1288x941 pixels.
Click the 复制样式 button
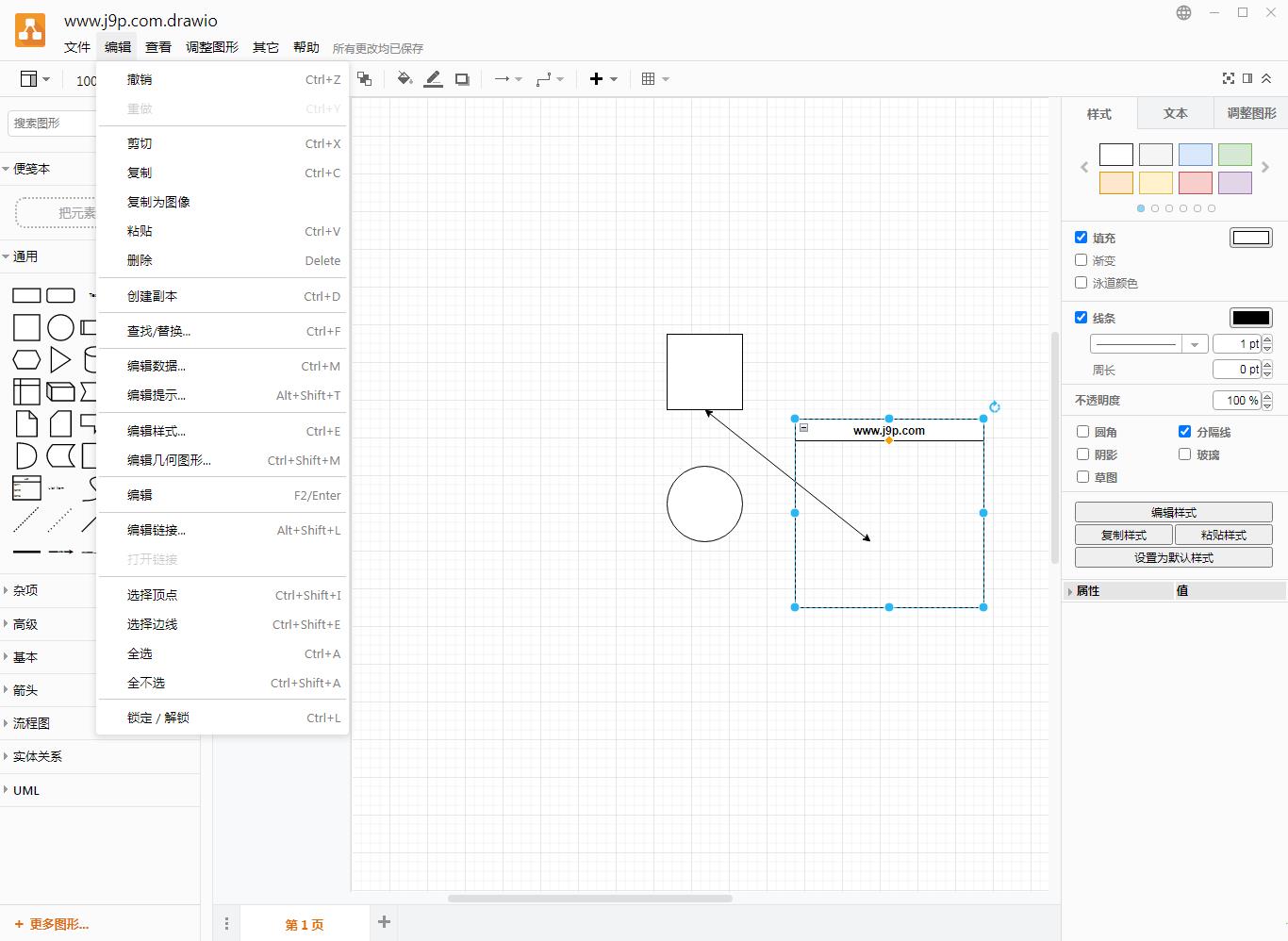tap(1124, 535)
